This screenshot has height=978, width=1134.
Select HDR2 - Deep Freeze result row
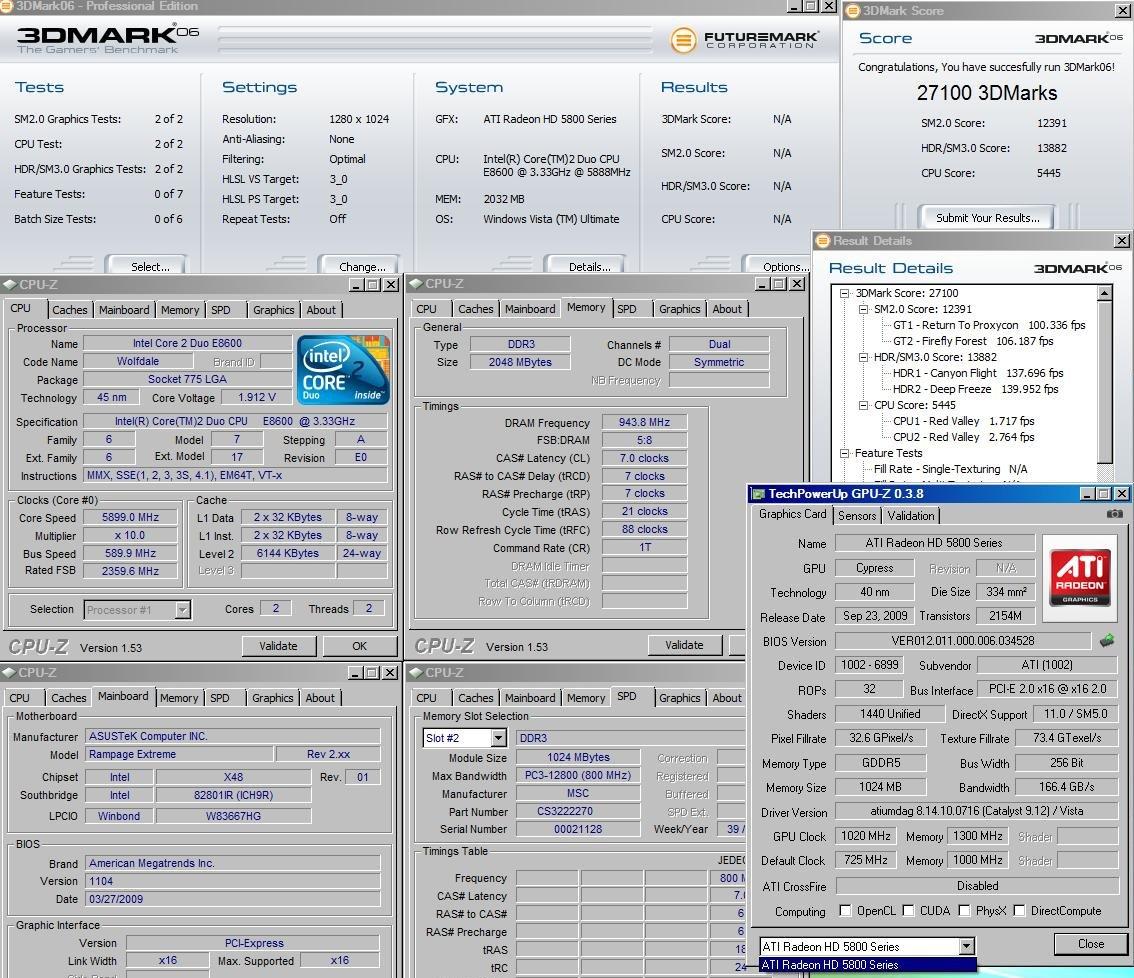tap(975, 389)
